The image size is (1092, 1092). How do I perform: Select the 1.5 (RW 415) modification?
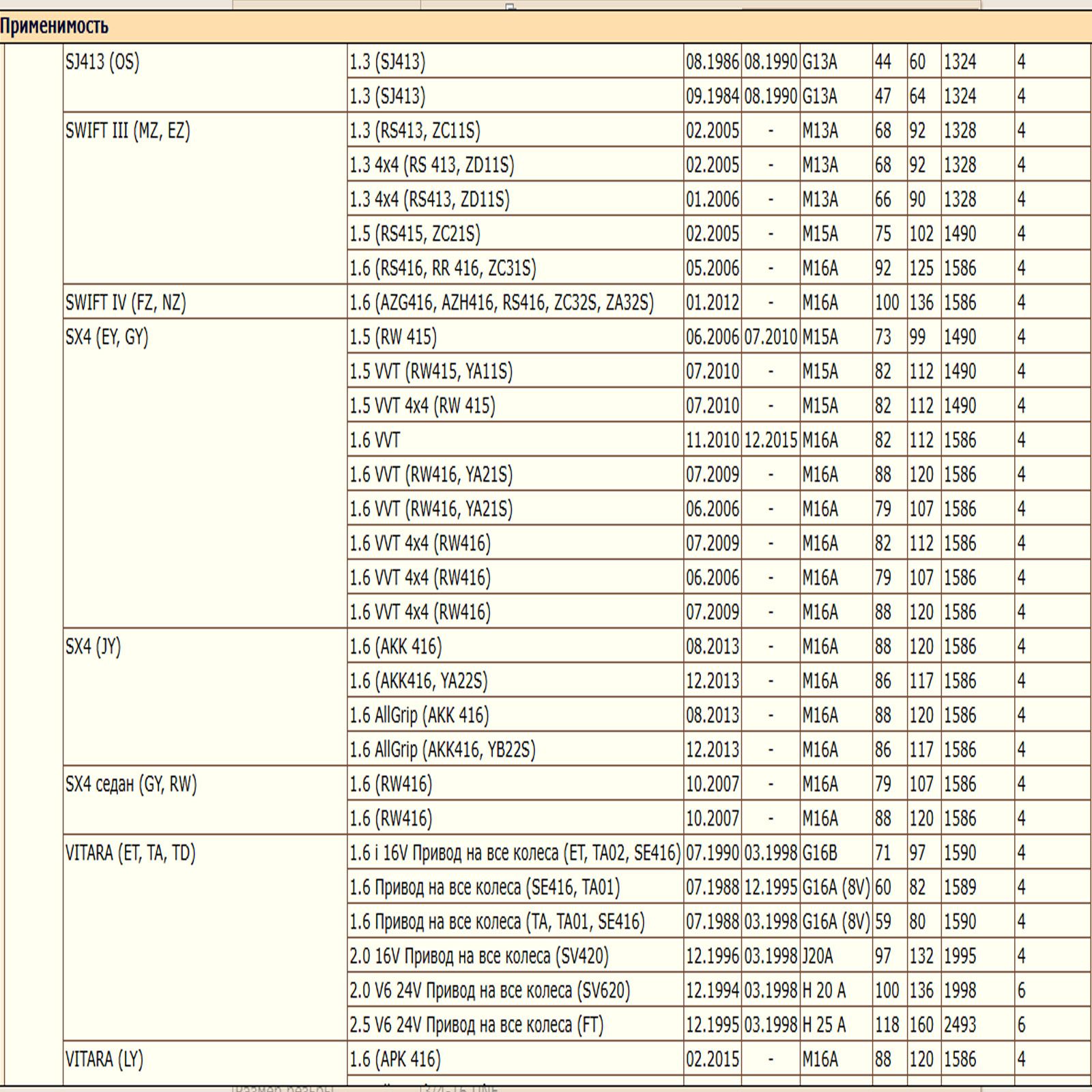click(393, 337)
